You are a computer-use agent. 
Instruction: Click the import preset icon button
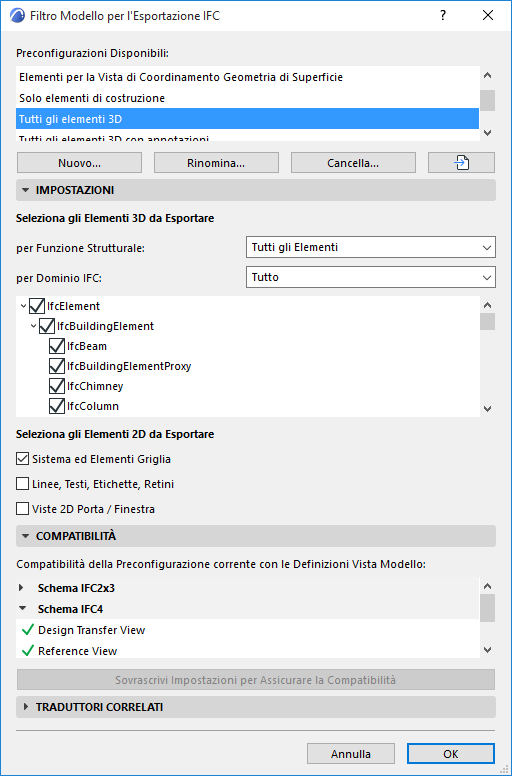click(x=461, y=163)
